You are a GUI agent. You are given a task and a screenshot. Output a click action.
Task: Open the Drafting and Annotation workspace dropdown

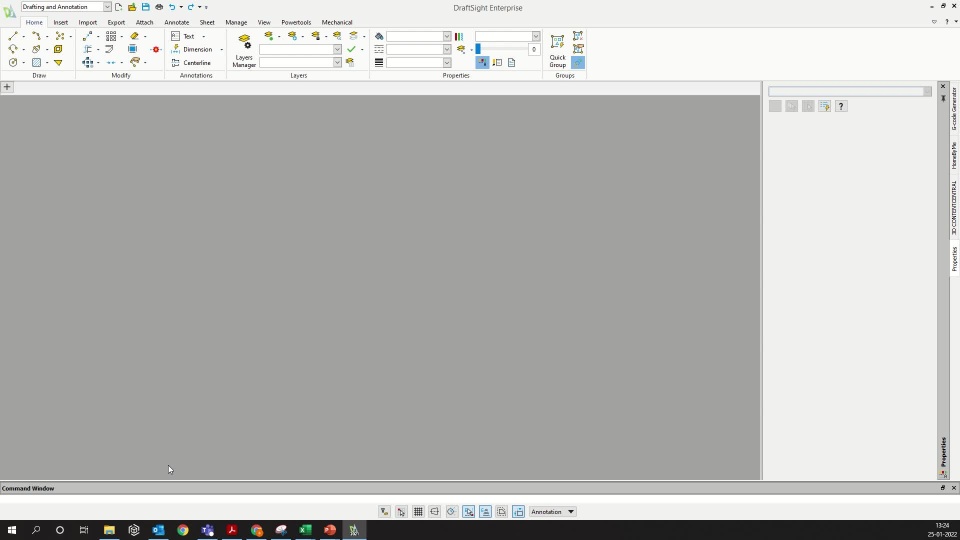[x=107, y=7]
